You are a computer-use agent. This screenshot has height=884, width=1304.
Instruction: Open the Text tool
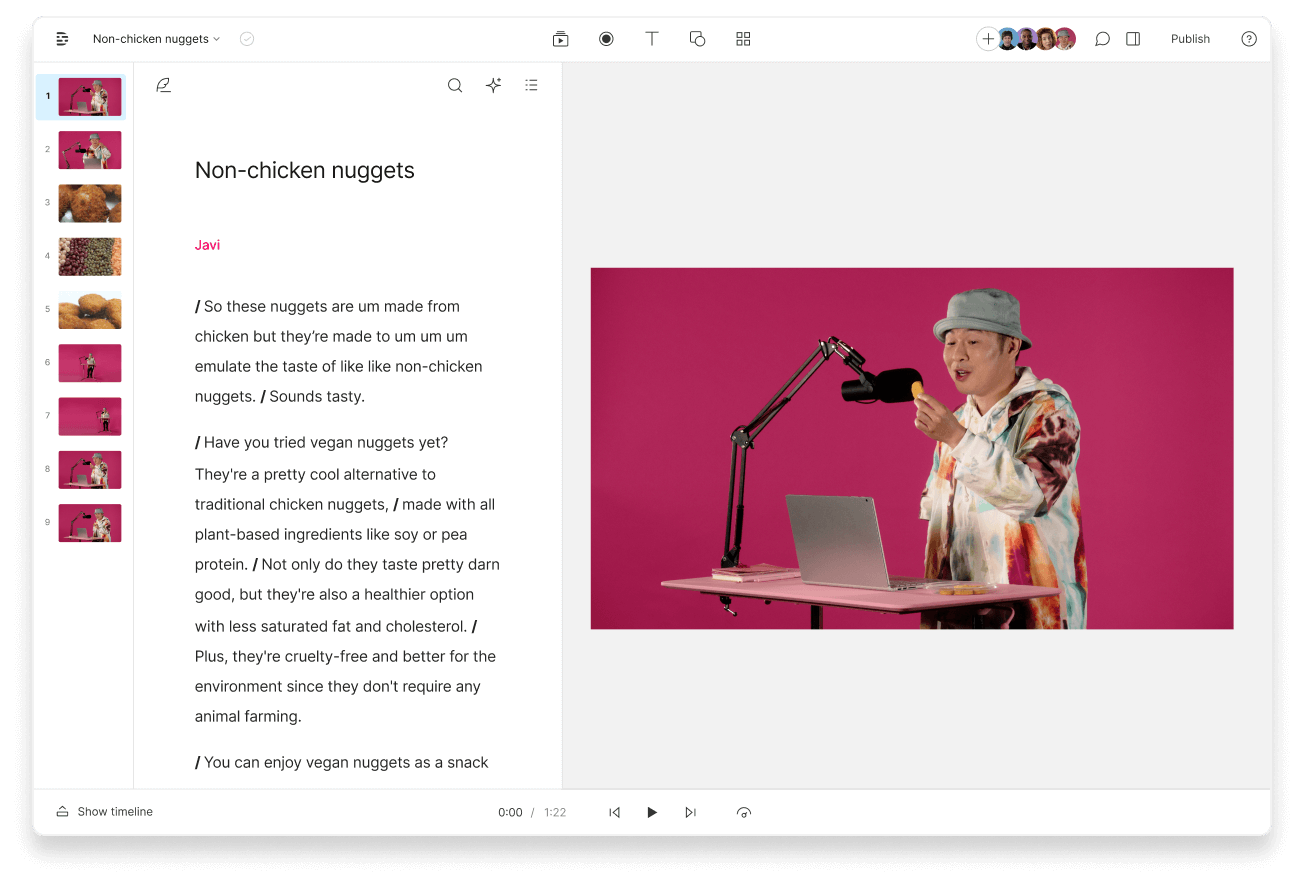[x=652, y=38]
